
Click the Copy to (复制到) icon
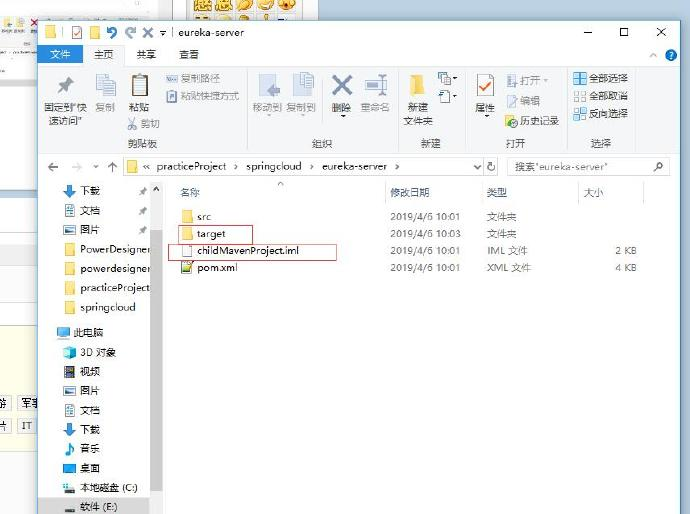point(303,84)
